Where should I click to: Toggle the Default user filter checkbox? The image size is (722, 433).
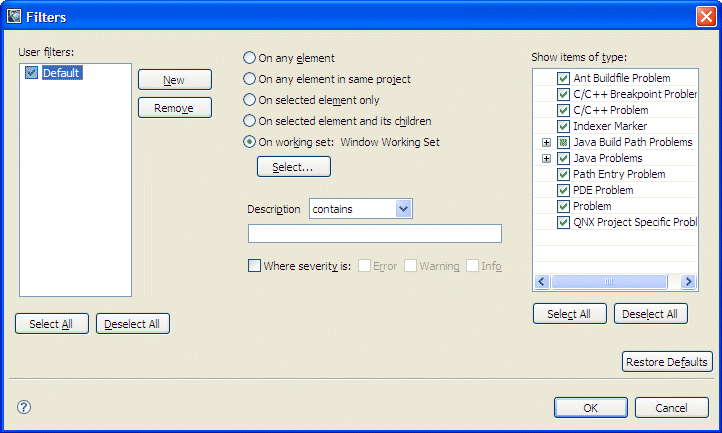pyautogui.click(x=32, y=73)
